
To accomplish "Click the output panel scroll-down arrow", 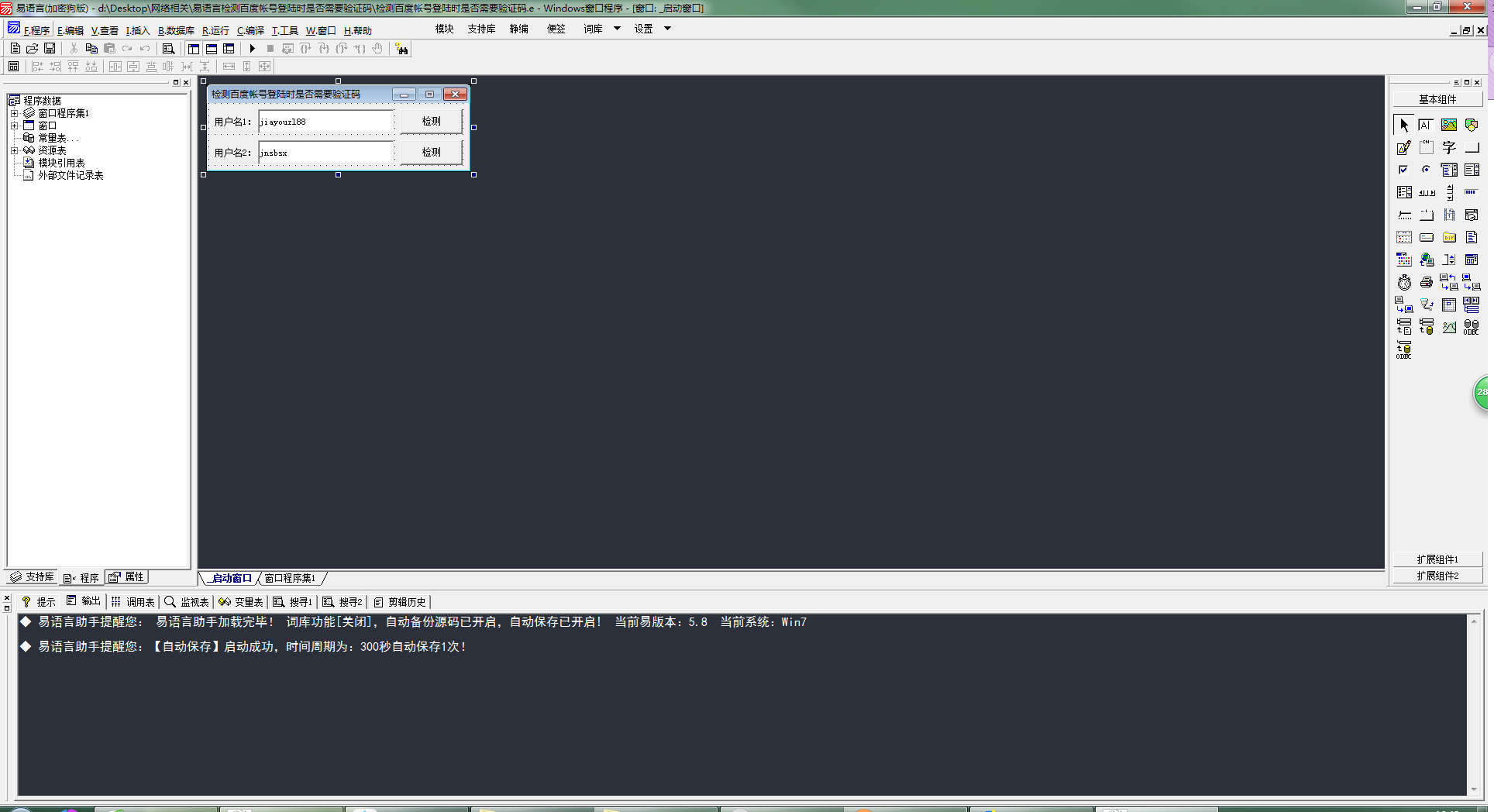I will 1474,790.
